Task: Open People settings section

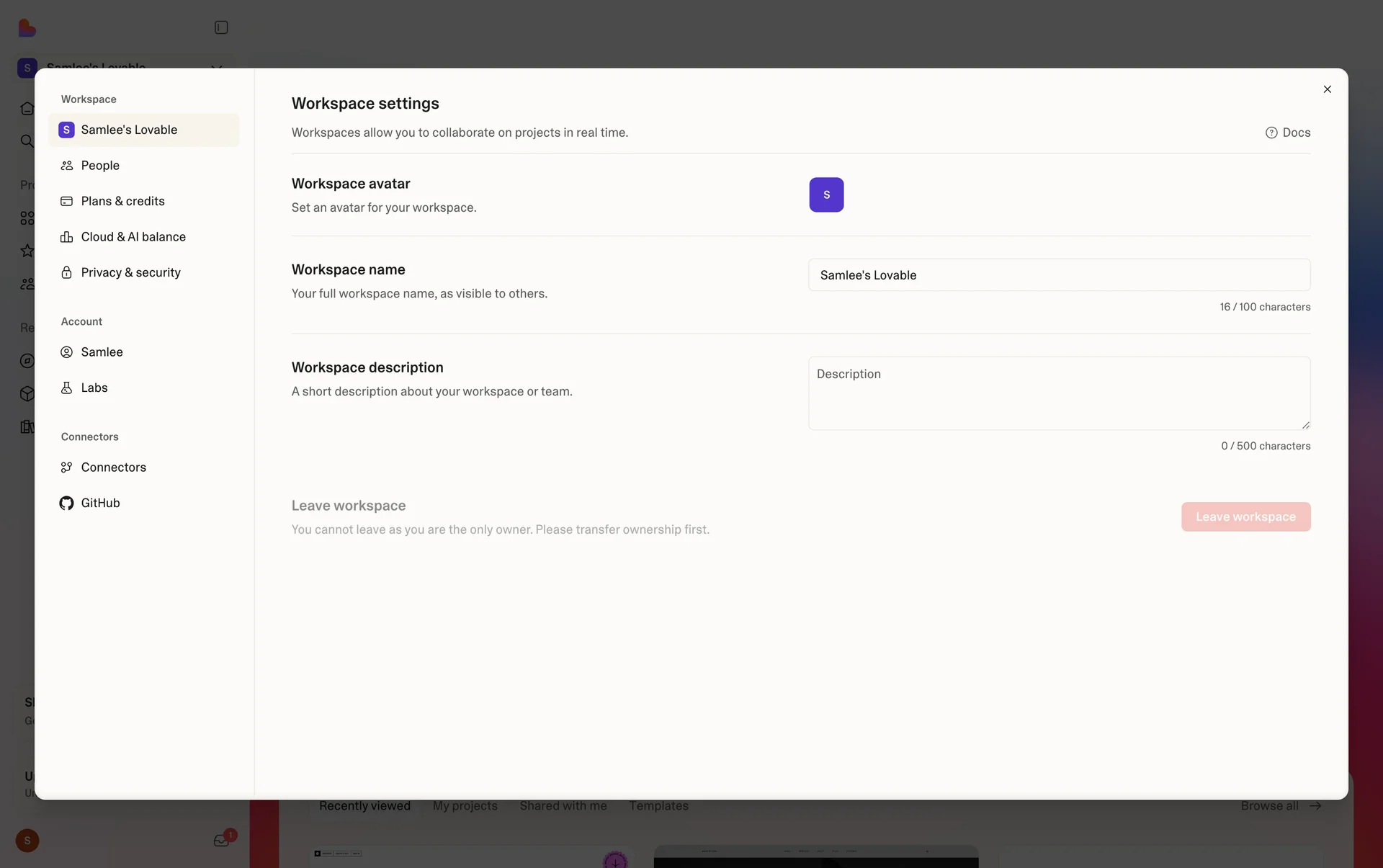Action: (x=100, y=166)
